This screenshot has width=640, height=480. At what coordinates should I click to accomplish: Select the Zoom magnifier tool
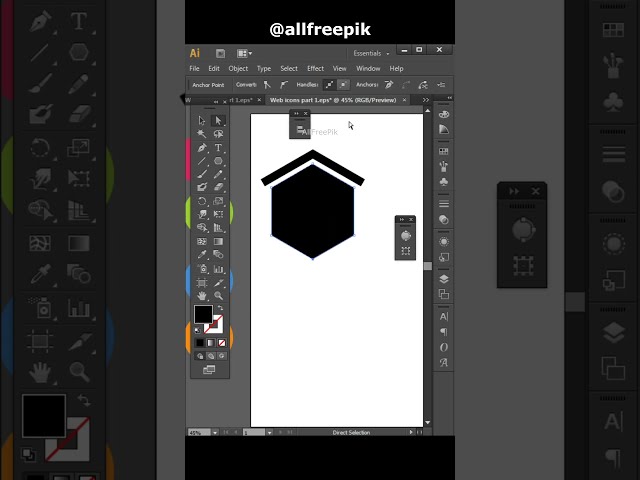(218, 296)
